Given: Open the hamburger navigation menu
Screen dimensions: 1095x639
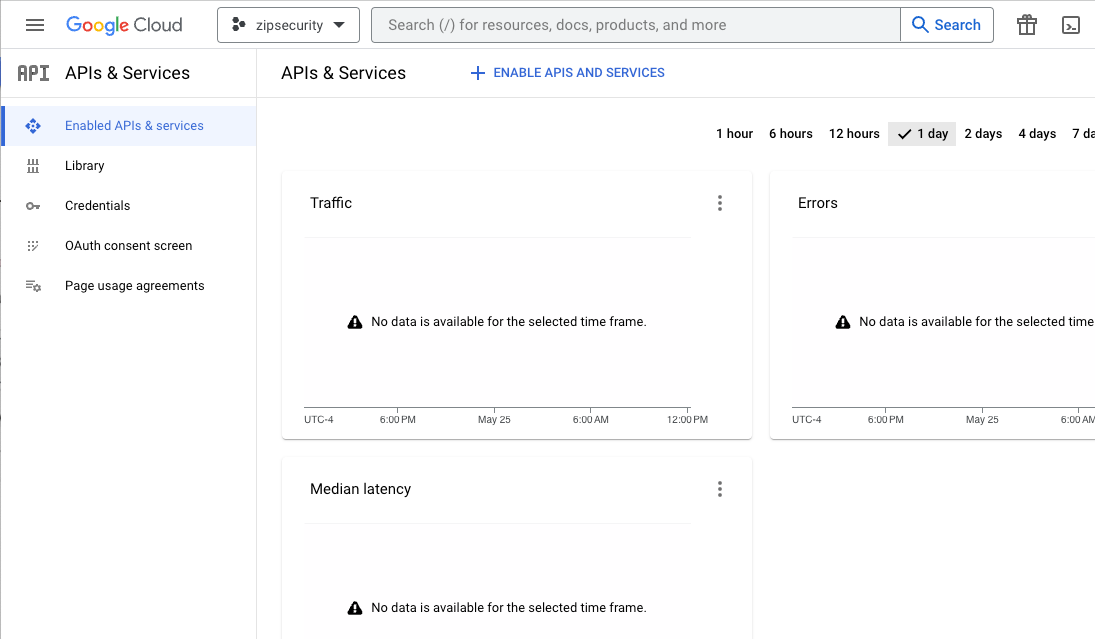Looking at the screenshot, I should coord(35,25).
